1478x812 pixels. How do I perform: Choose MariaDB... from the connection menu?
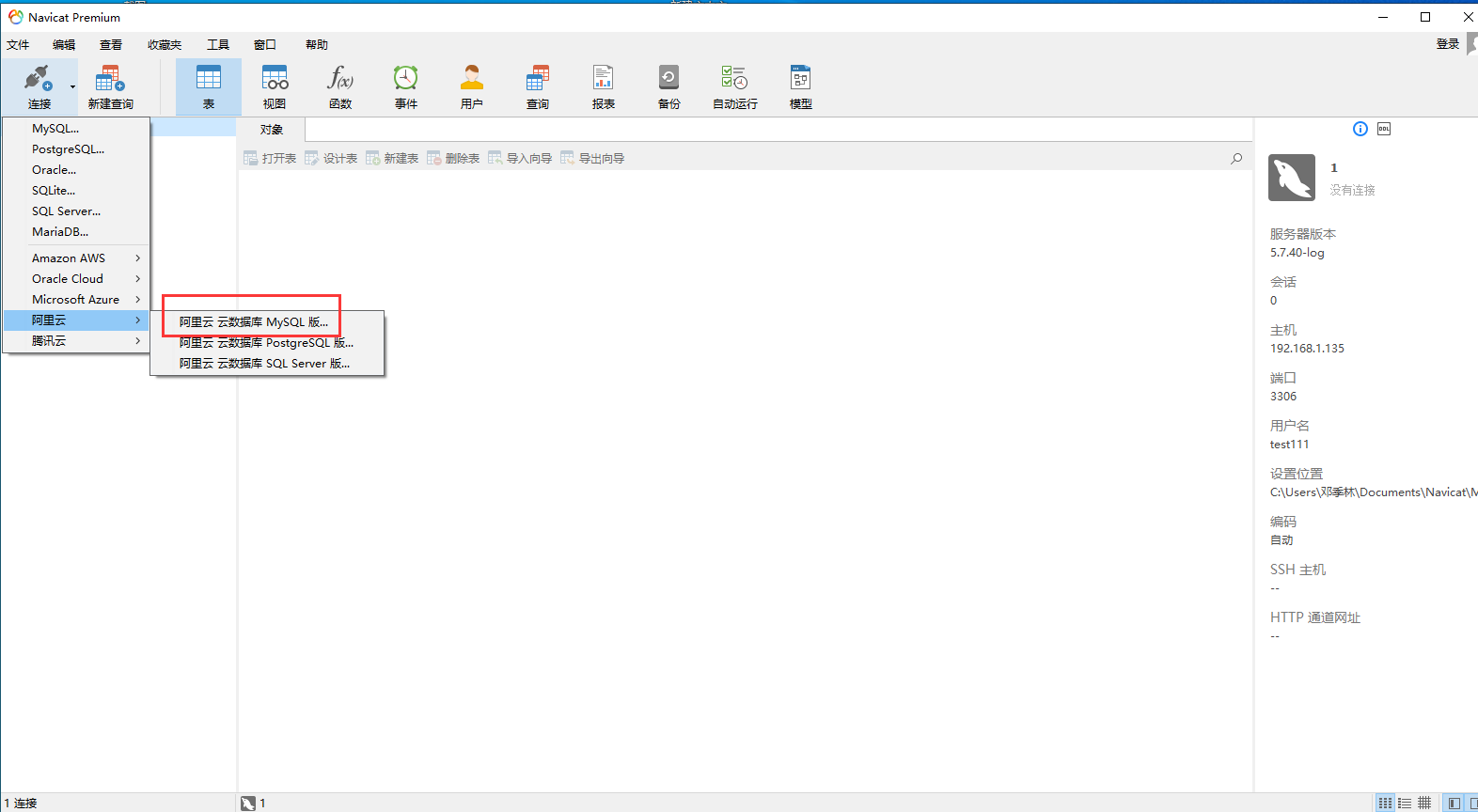[76, 232]
